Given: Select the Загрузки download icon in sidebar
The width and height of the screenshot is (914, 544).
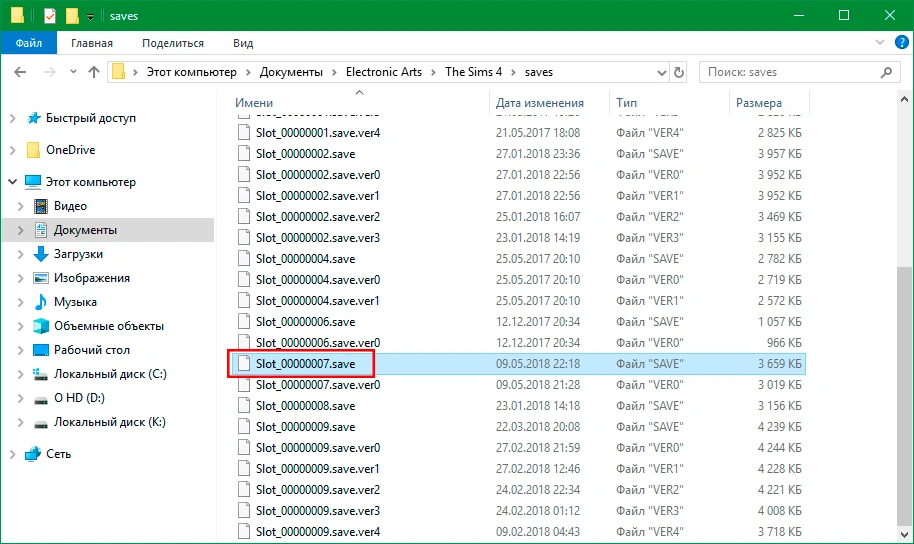Looking at the screenshot, I should coord(41,254).
